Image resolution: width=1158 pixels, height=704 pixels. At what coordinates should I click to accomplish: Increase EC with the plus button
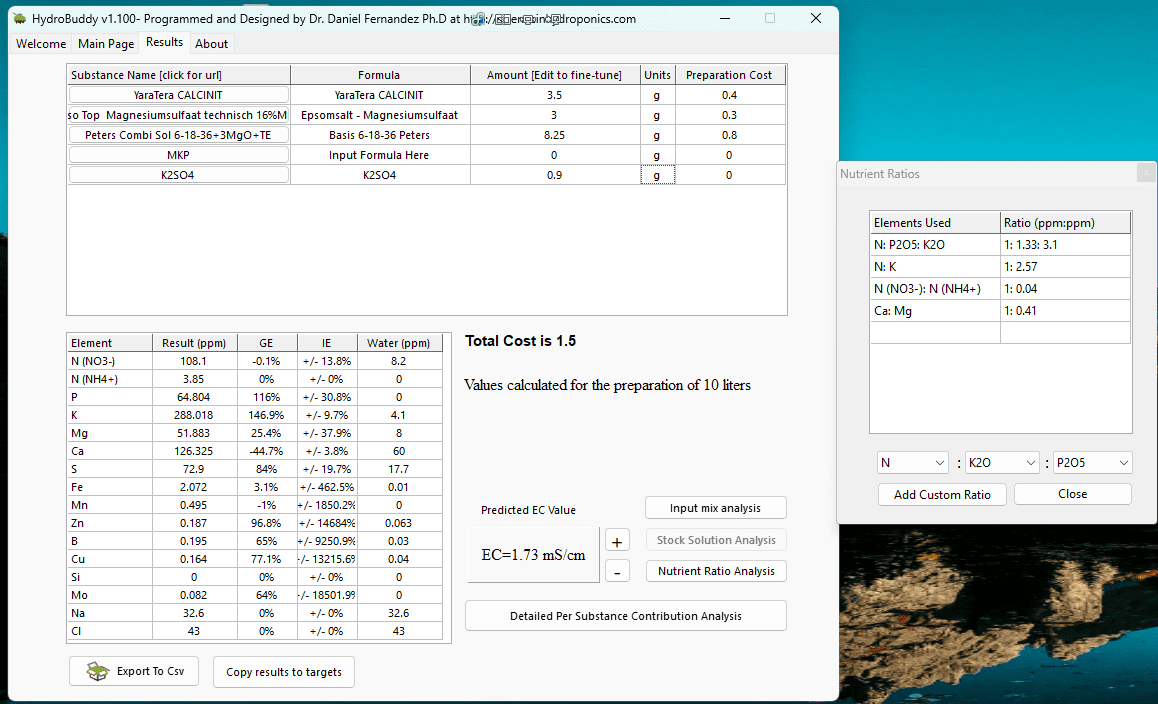(617, 541)
